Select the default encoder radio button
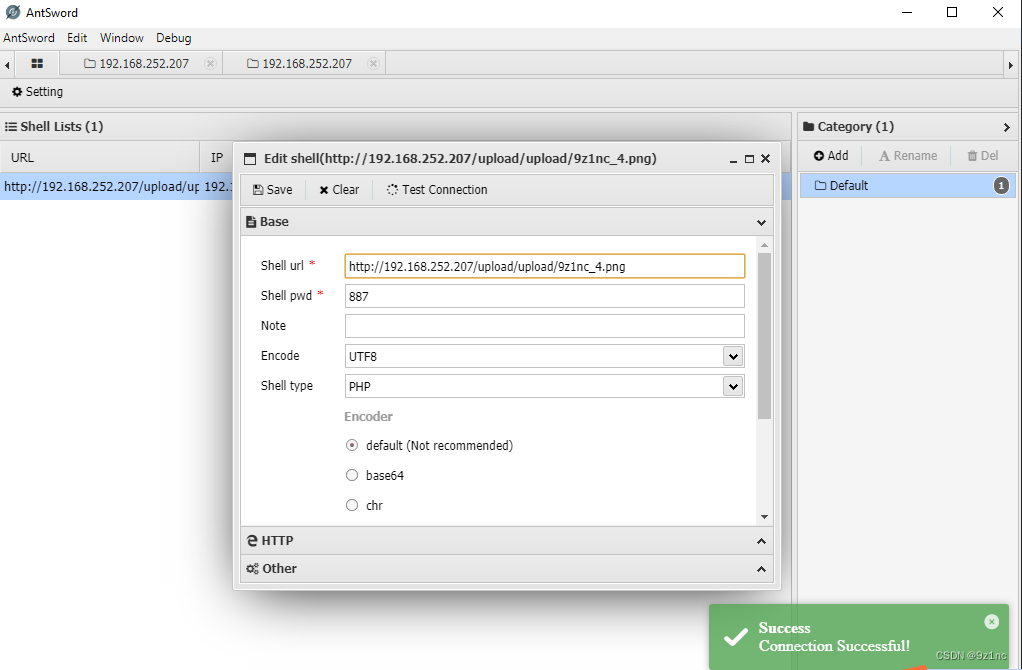1022x670 pixels. click(x=352, y=445)
